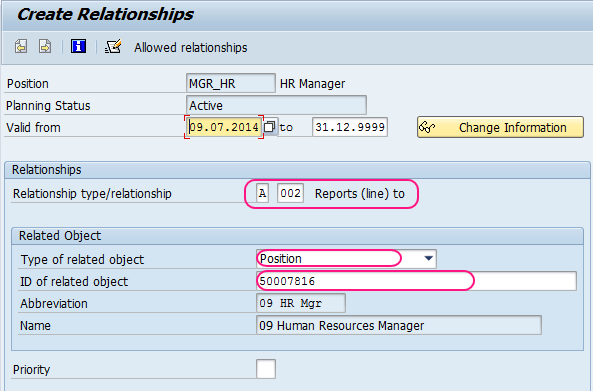The image size is (593, 391).
Task: Open the Valid from date picker icon
Action: click(270, 127)
